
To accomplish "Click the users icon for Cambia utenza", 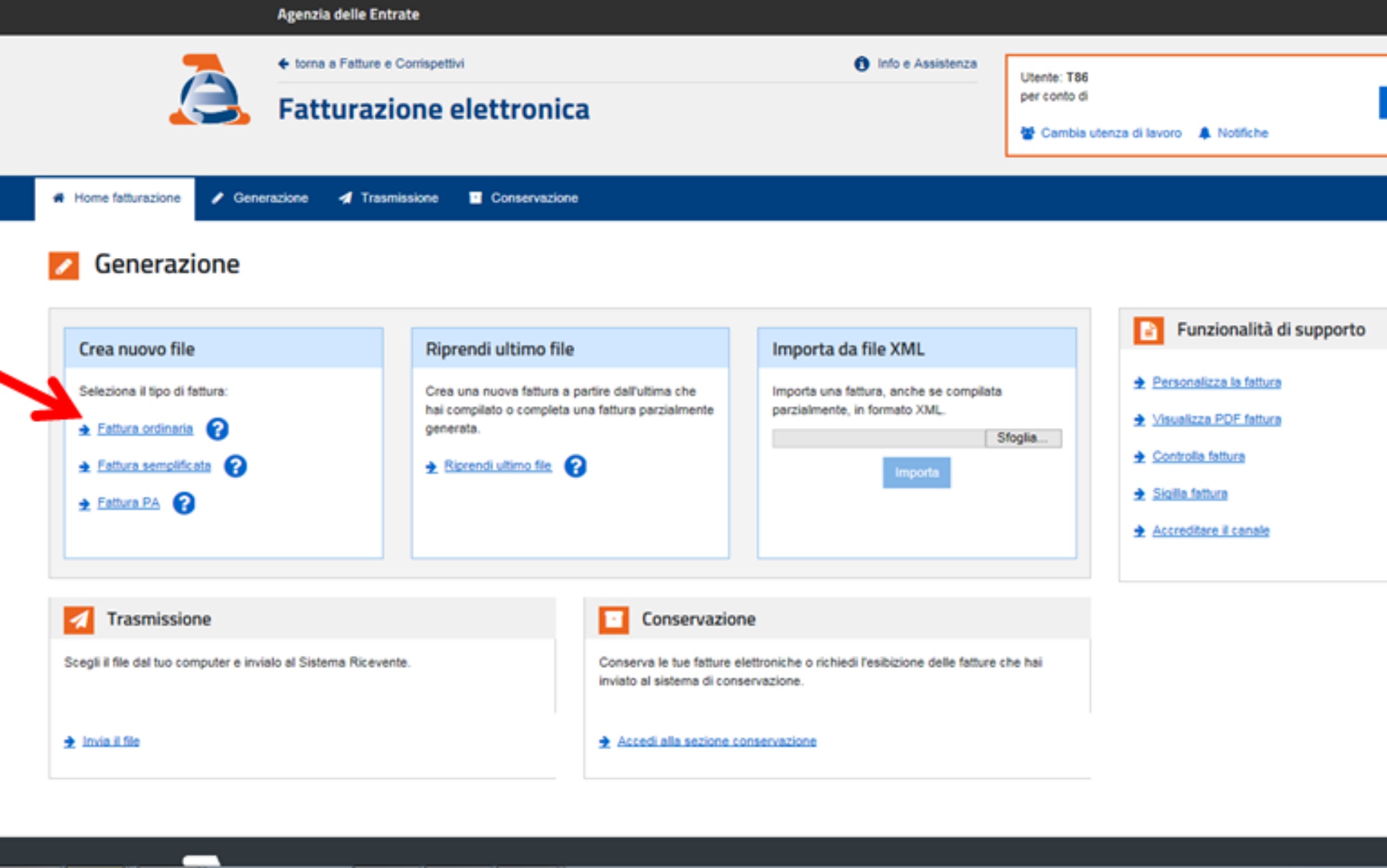I will click(x=1028, y=133).
